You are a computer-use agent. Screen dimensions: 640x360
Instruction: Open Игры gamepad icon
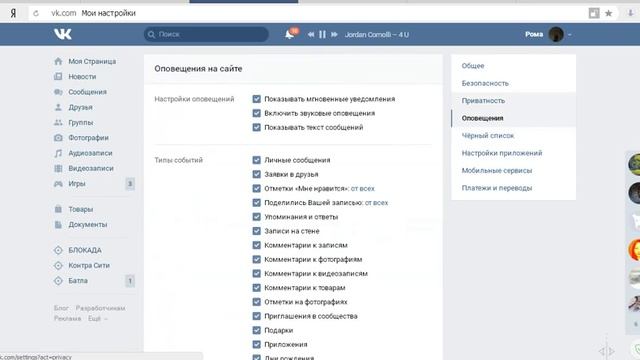[58, 184]
